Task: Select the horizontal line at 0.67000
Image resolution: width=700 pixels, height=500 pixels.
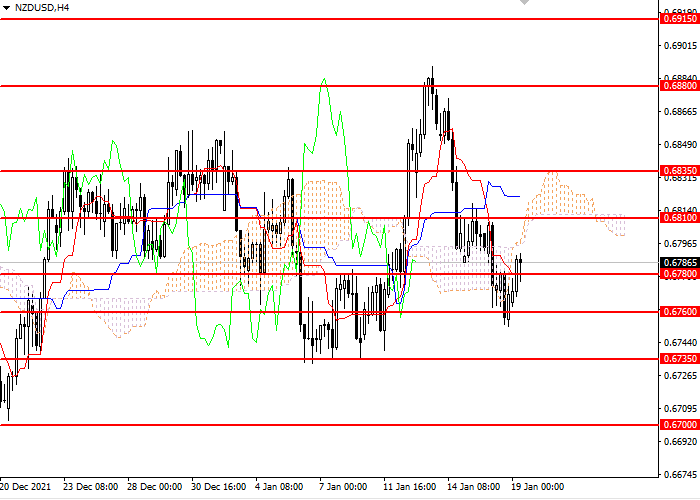Action: tap(329, 425)
